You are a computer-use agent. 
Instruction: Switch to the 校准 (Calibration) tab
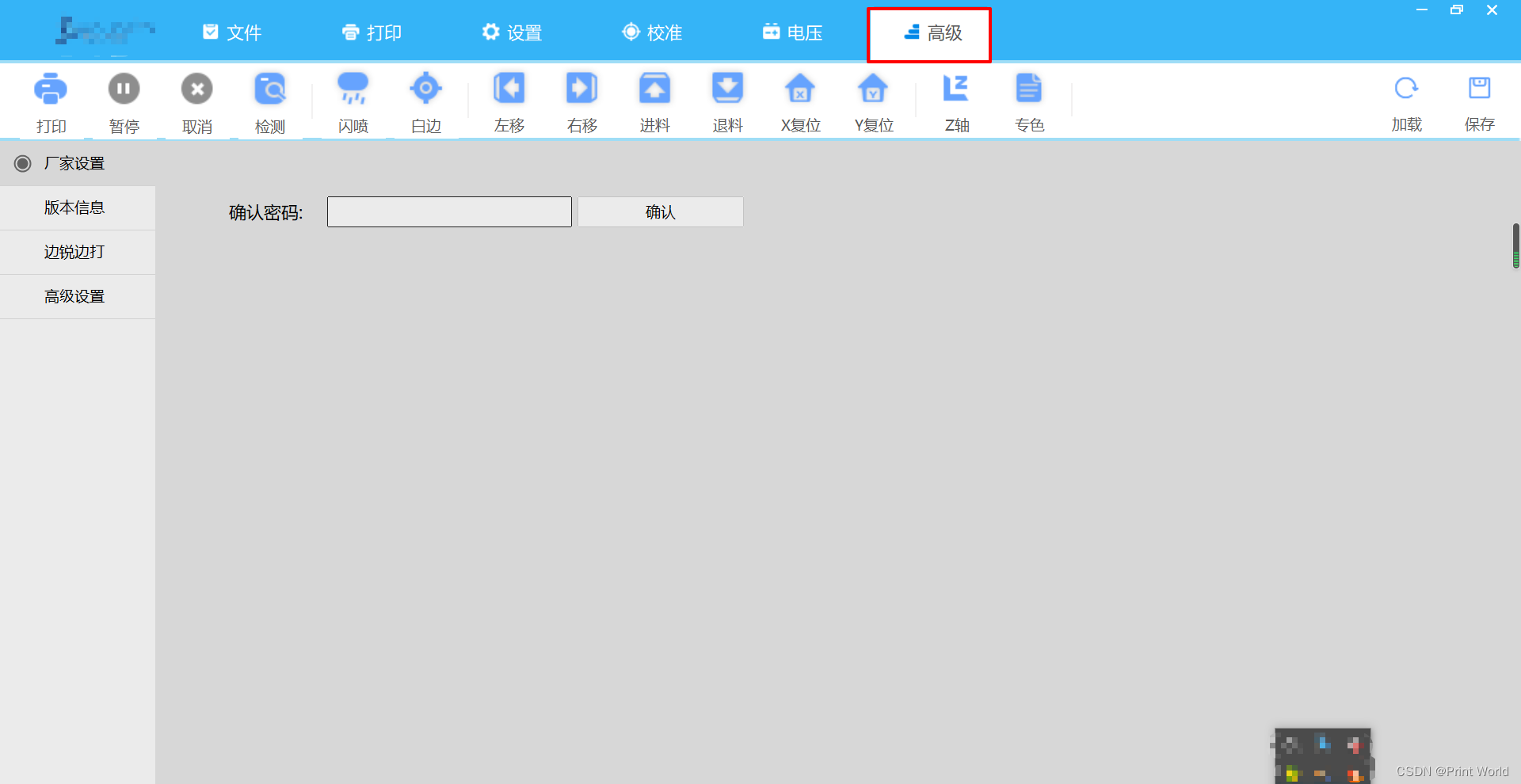click(651, 32)
